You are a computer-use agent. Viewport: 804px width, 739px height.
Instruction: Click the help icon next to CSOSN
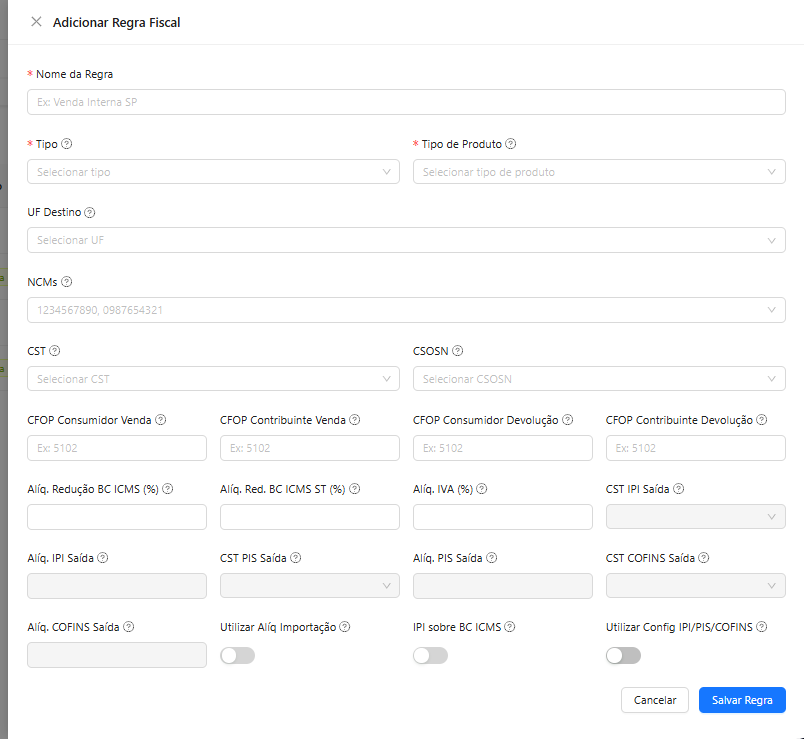[x=457, y=351]
